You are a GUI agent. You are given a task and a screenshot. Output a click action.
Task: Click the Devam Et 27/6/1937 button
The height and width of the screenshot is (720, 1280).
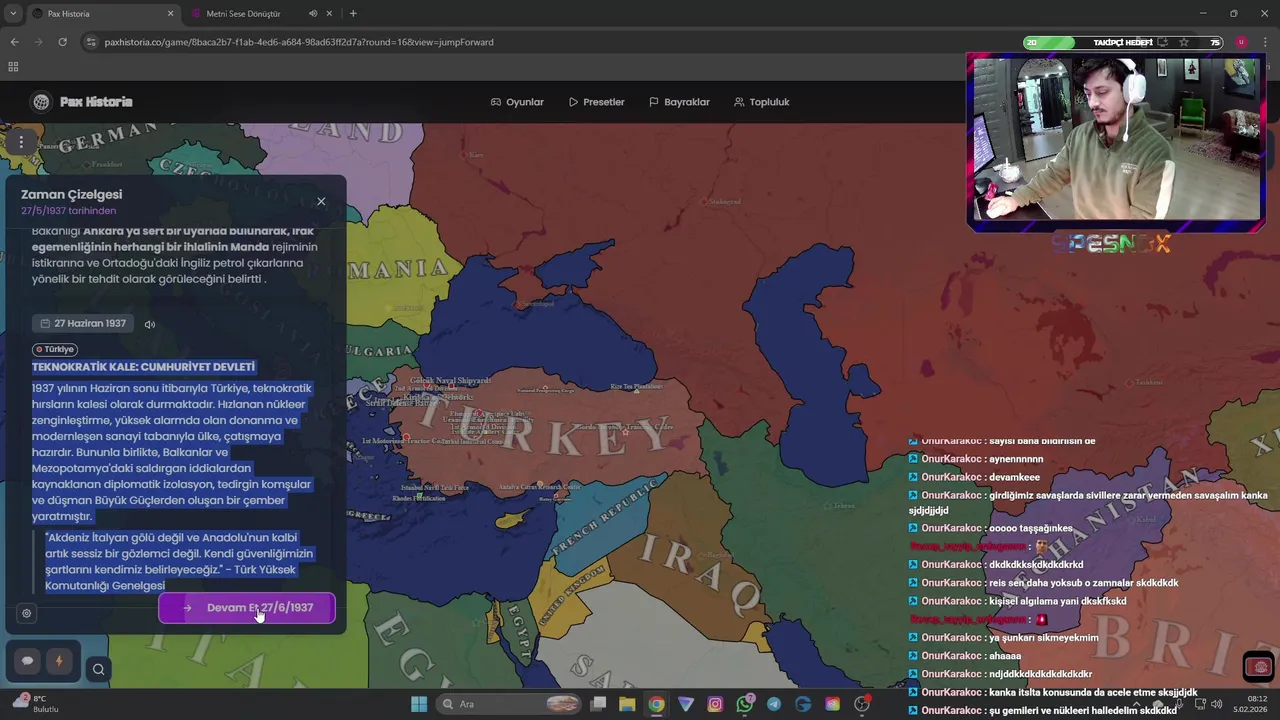pyautogui.click(x=247, y=607)
